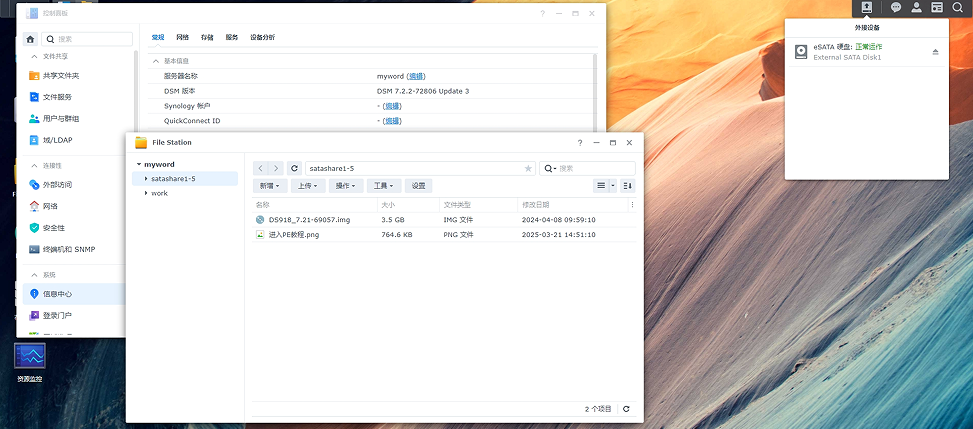This screenshot has width=973, height=429.
Task: Open File Station help question mark
Action: pyautogui.click(x=580, y=142)
